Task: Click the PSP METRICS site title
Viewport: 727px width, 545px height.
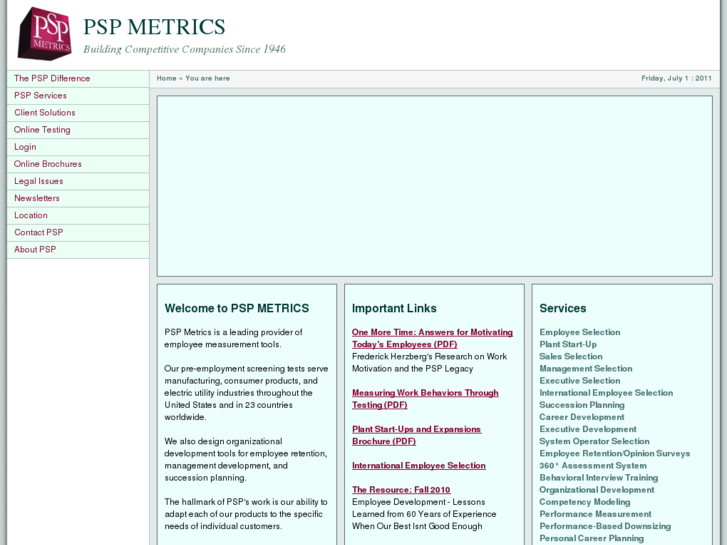Action: click(x=154, y=27)
